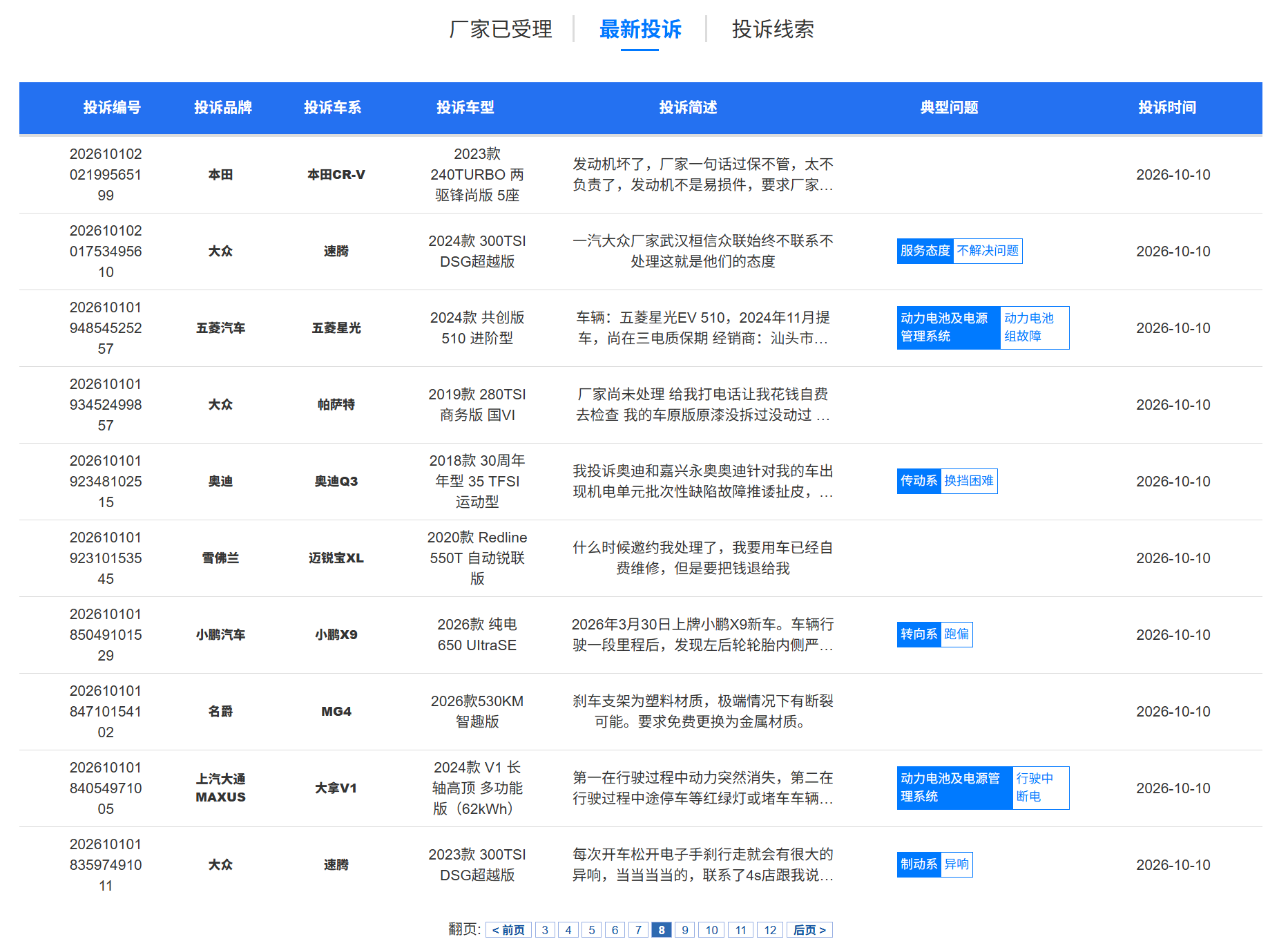Click the 换挡困难 issue tag

coord(969,481)
